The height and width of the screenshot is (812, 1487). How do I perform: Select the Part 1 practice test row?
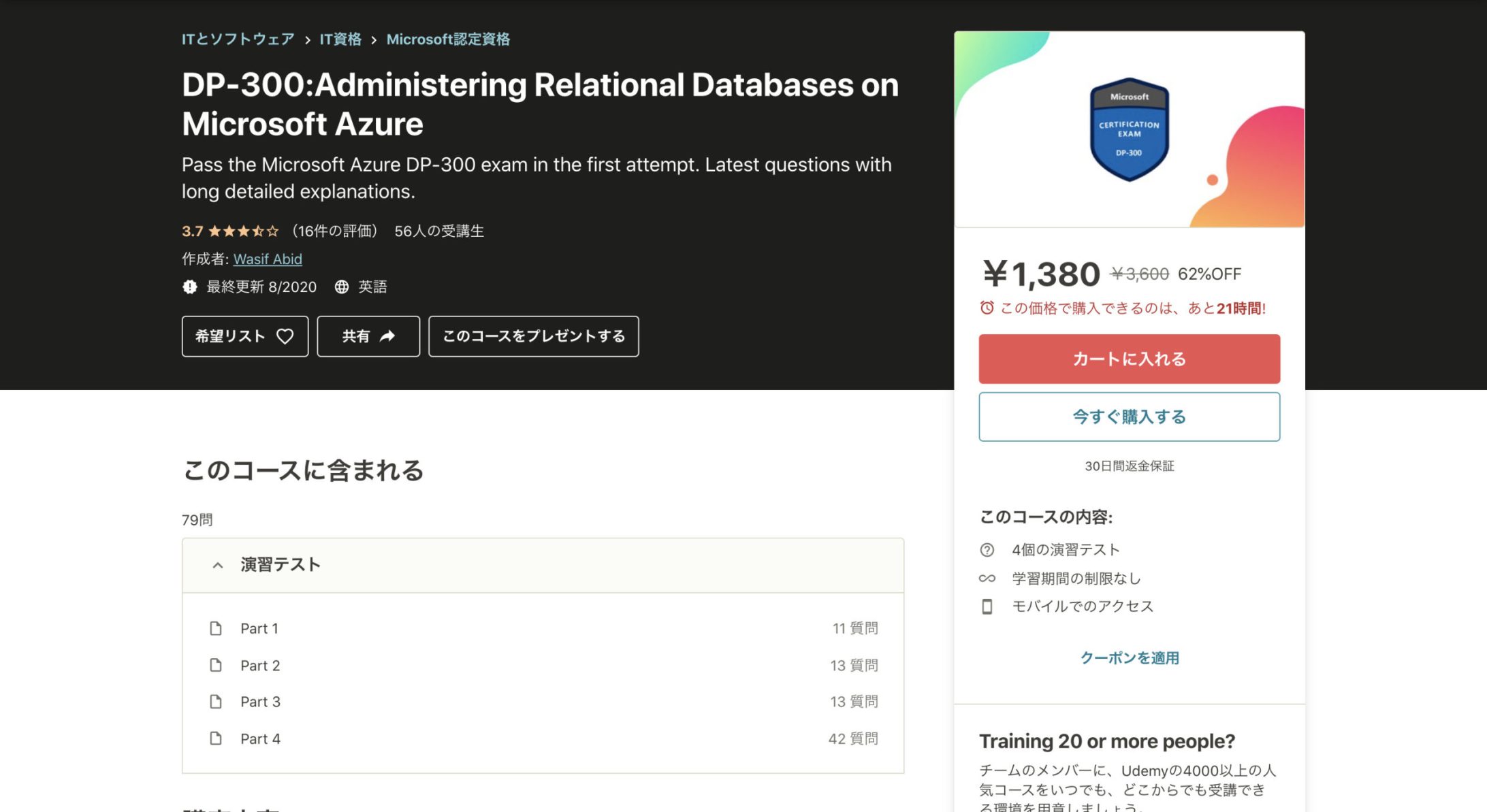(543, 628)
